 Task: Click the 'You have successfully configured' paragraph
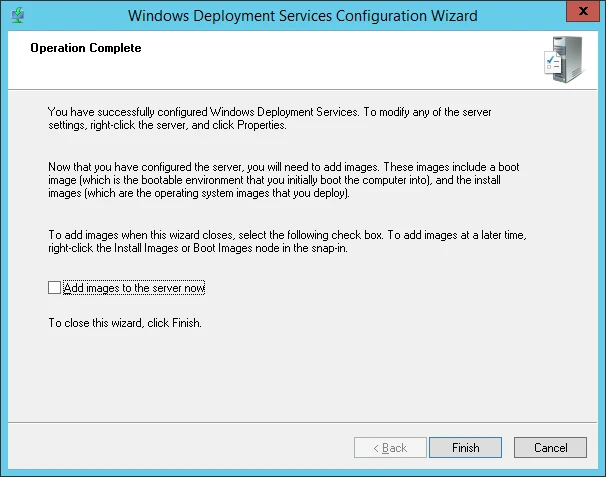point(270,118)
